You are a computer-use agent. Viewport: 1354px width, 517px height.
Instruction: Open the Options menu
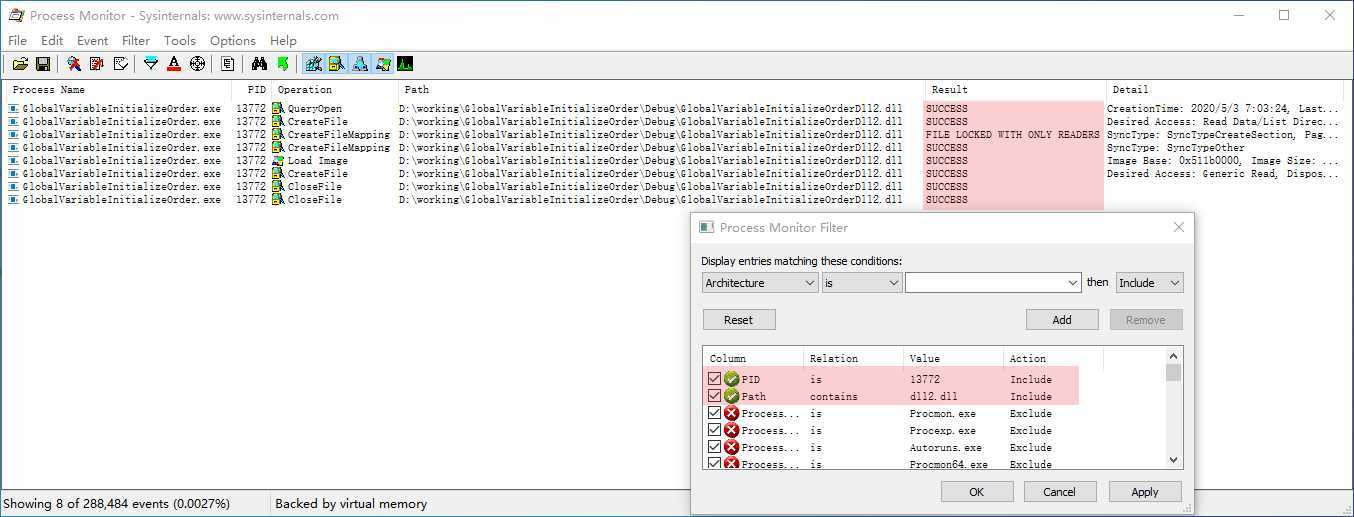232,41
